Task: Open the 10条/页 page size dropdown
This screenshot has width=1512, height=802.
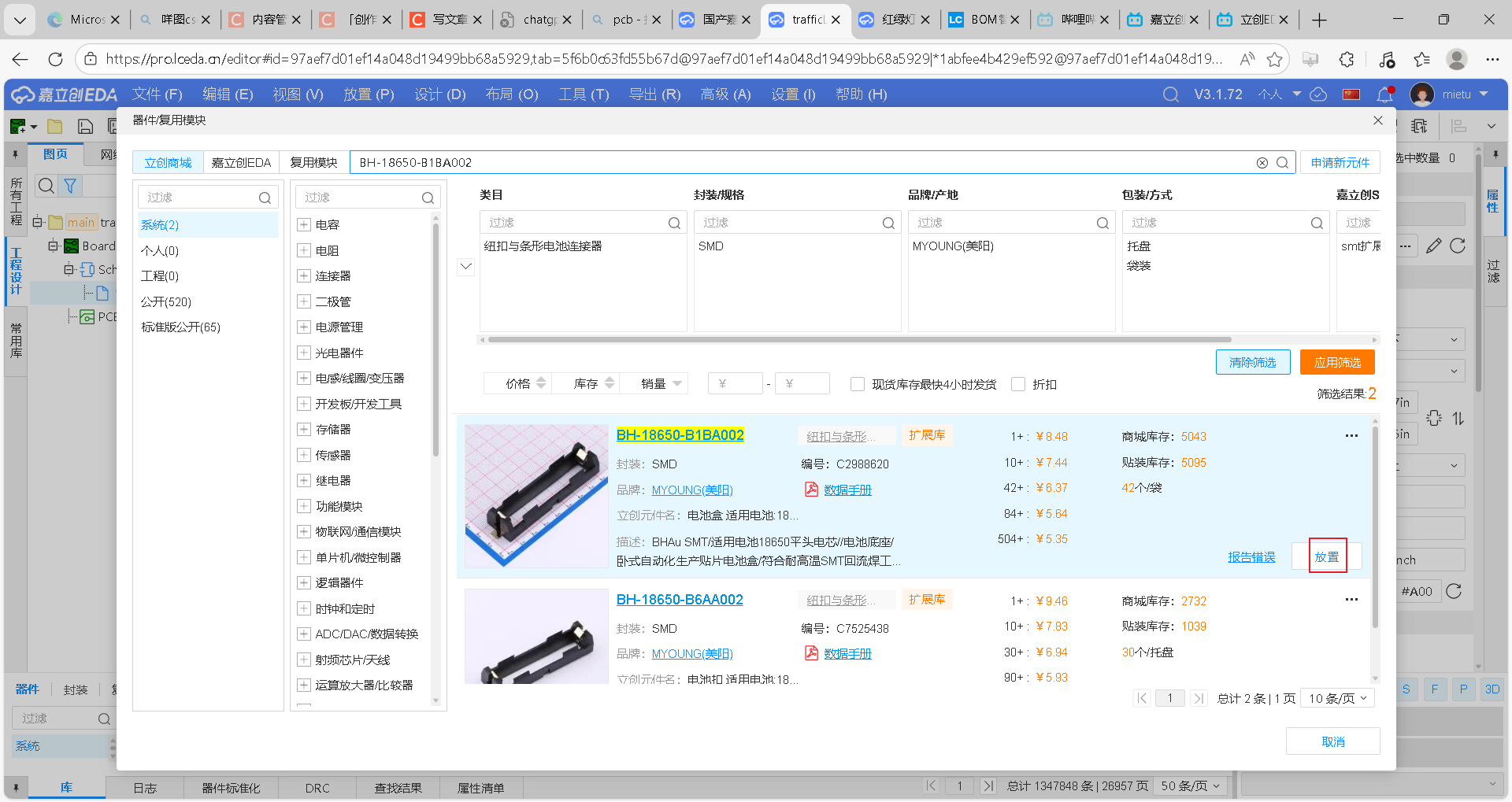Action: tap(1336, 697)
